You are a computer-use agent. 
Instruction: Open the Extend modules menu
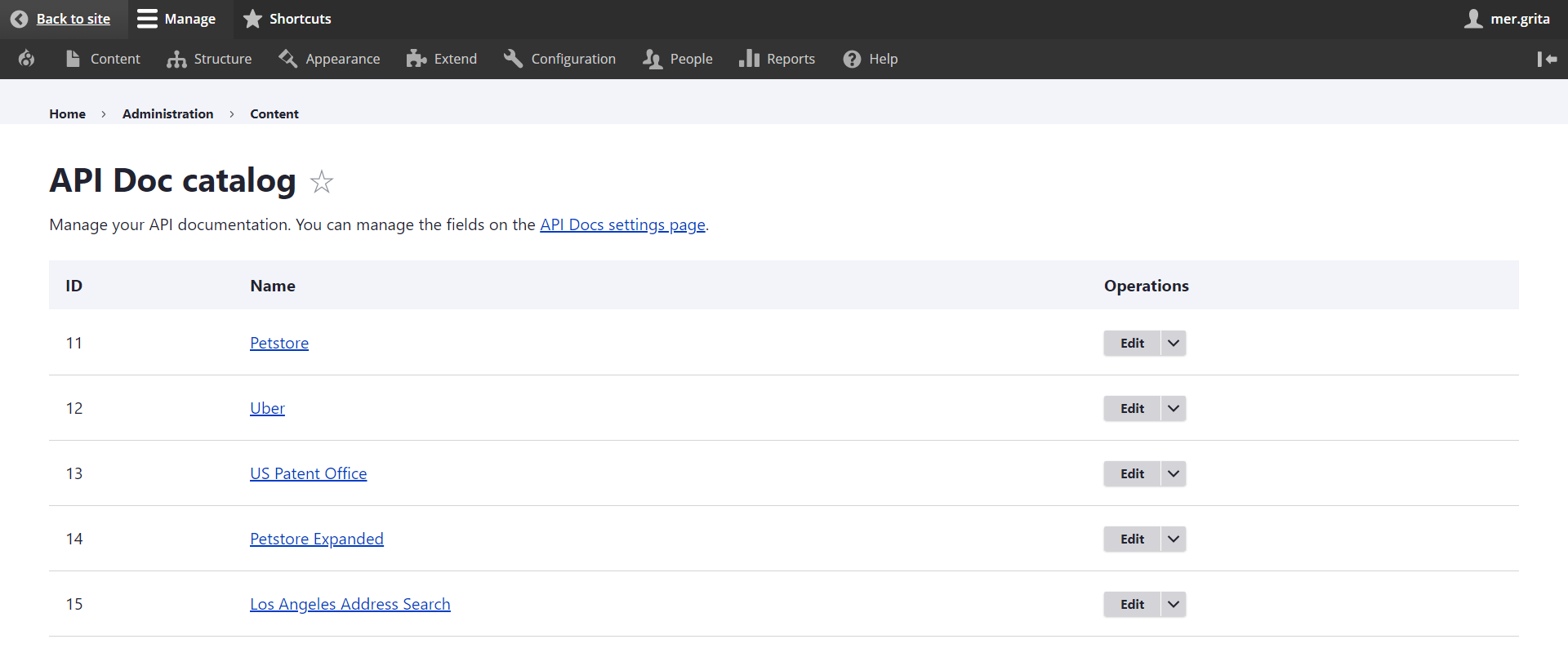pyautogui.click(x=442, y=59)
